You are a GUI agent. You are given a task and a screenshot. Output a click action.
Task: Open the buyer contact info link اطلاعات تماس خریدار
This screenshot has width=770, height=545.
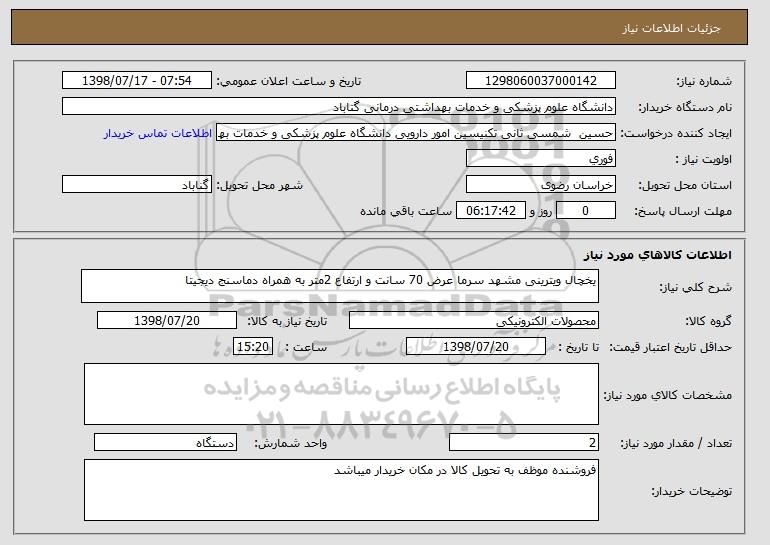point(158,133)
